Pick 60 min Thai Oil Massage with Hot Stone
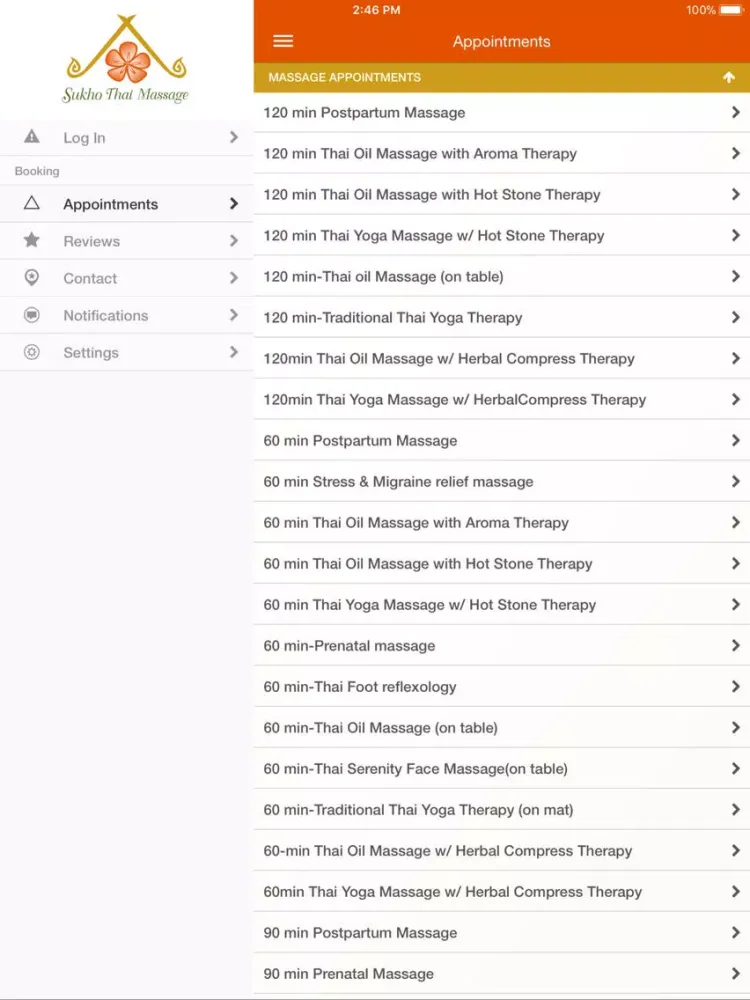This screenshot has height=1000, width=750. point(502,564)
